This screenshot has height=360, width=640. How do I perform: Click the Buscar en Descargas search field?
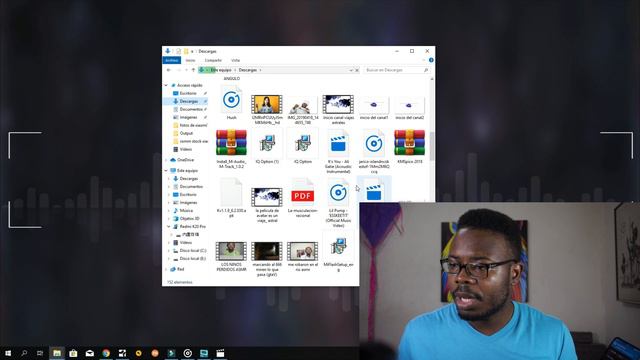pyautogui.click(x=396, y=70)
